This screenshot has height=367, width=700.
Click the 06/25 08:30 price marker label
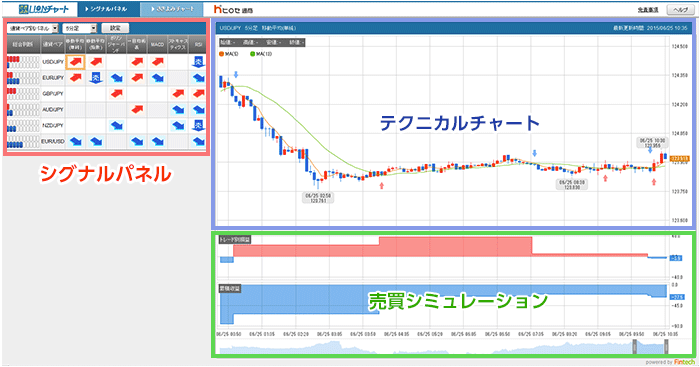tap(572, 184)
